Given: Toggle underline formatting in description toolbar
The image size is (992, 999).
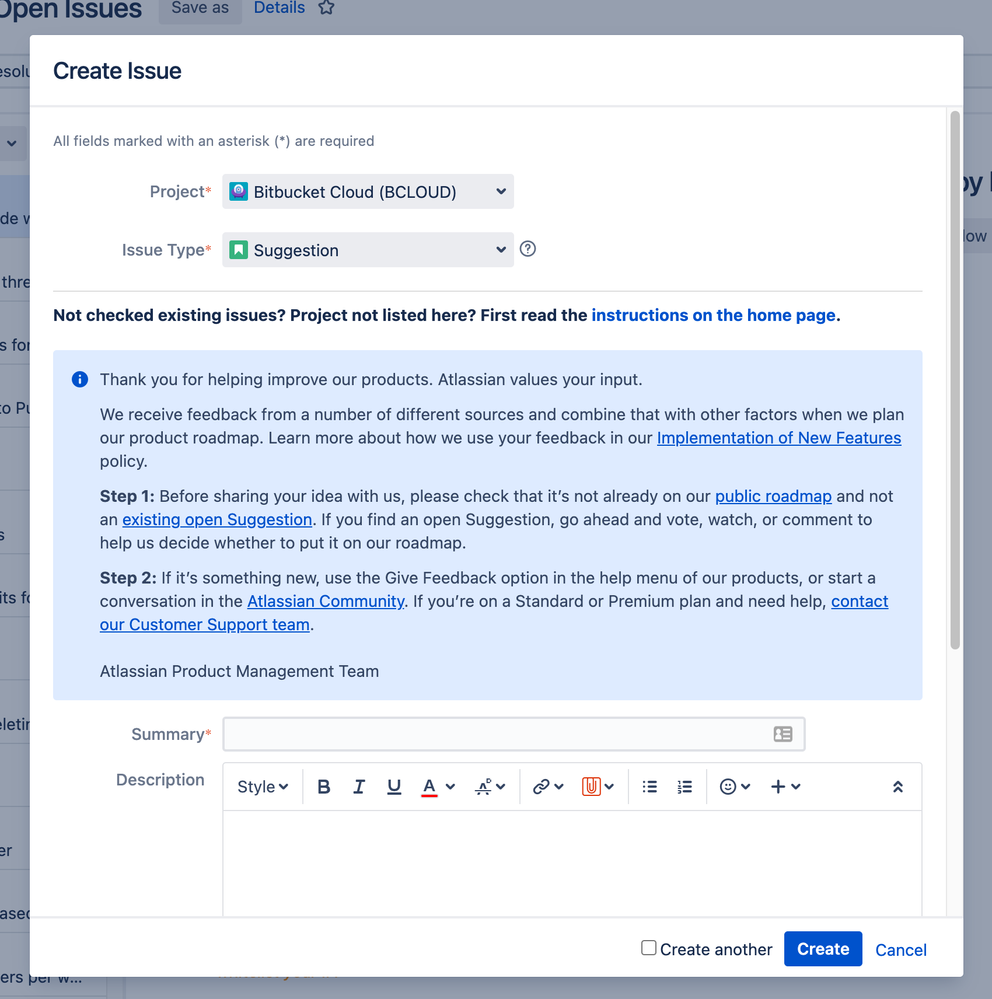Looking at the screenshot, I should 394,787.
